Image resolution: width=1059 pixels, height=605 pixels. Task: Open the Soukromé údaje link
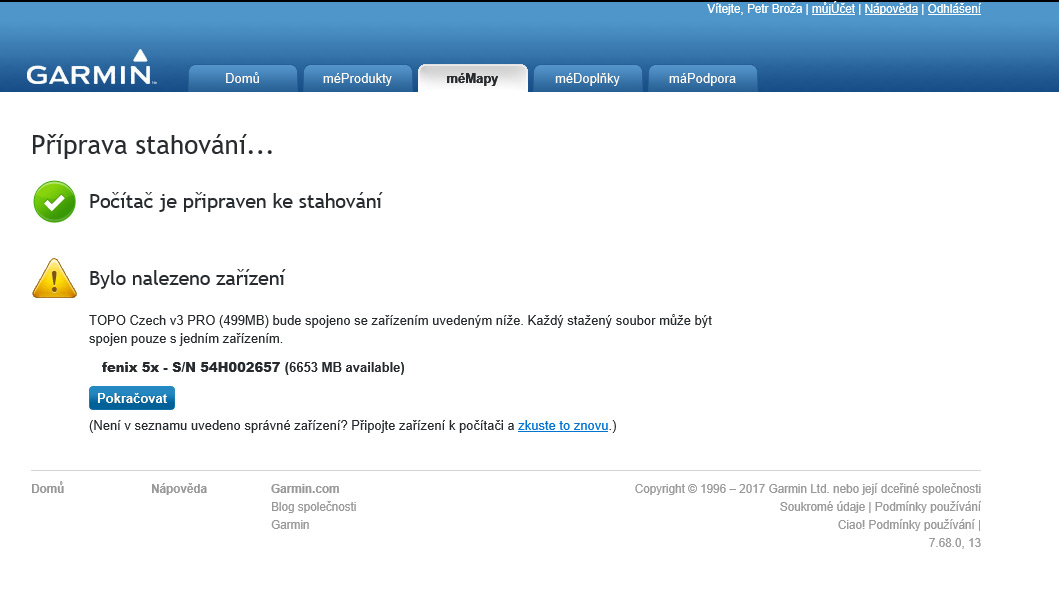pos(822,507)
